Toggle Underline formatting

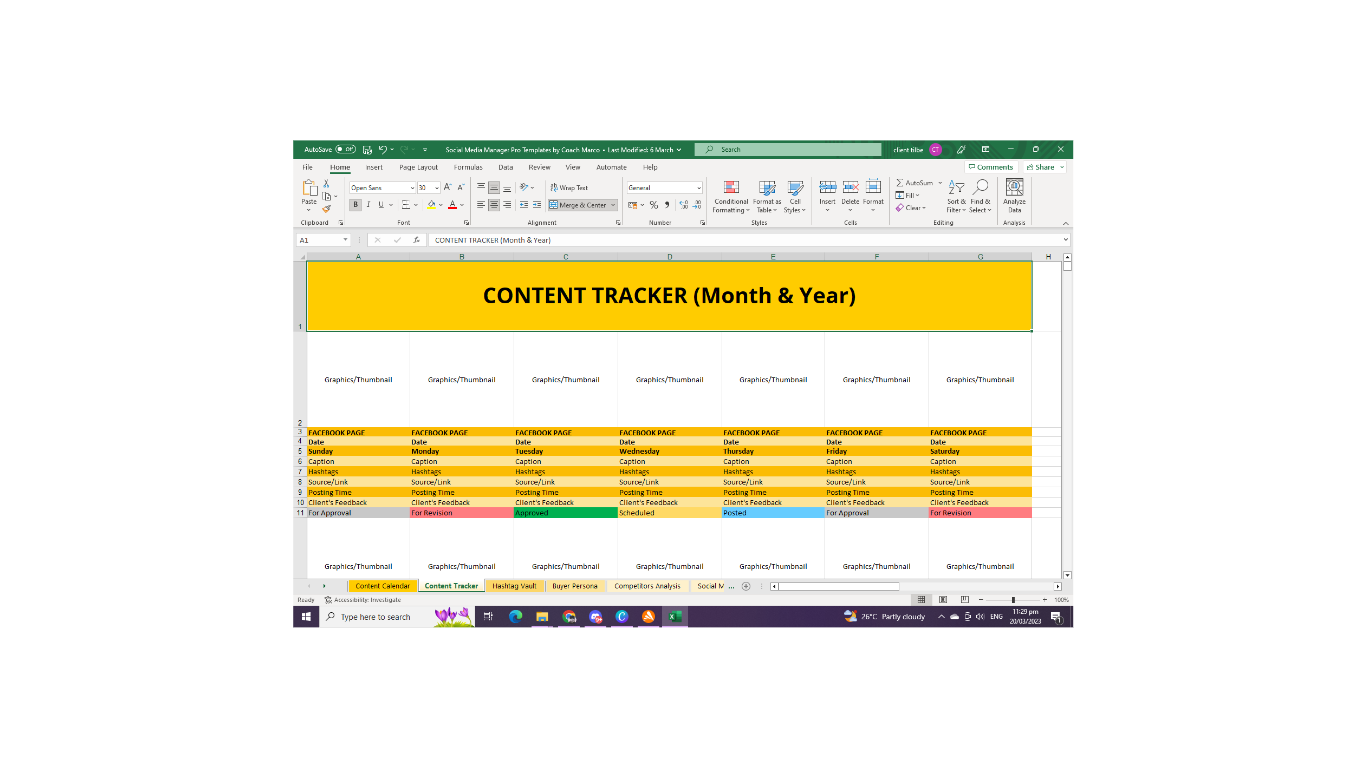(381, 205)
